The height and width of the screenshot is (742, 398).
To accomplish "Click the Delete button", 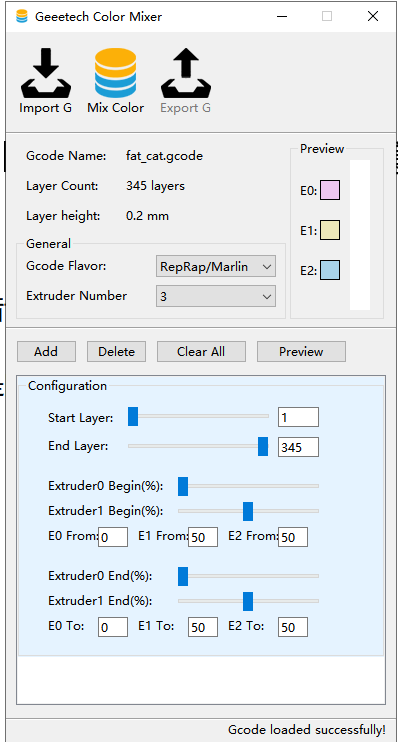I will point(116,352).
